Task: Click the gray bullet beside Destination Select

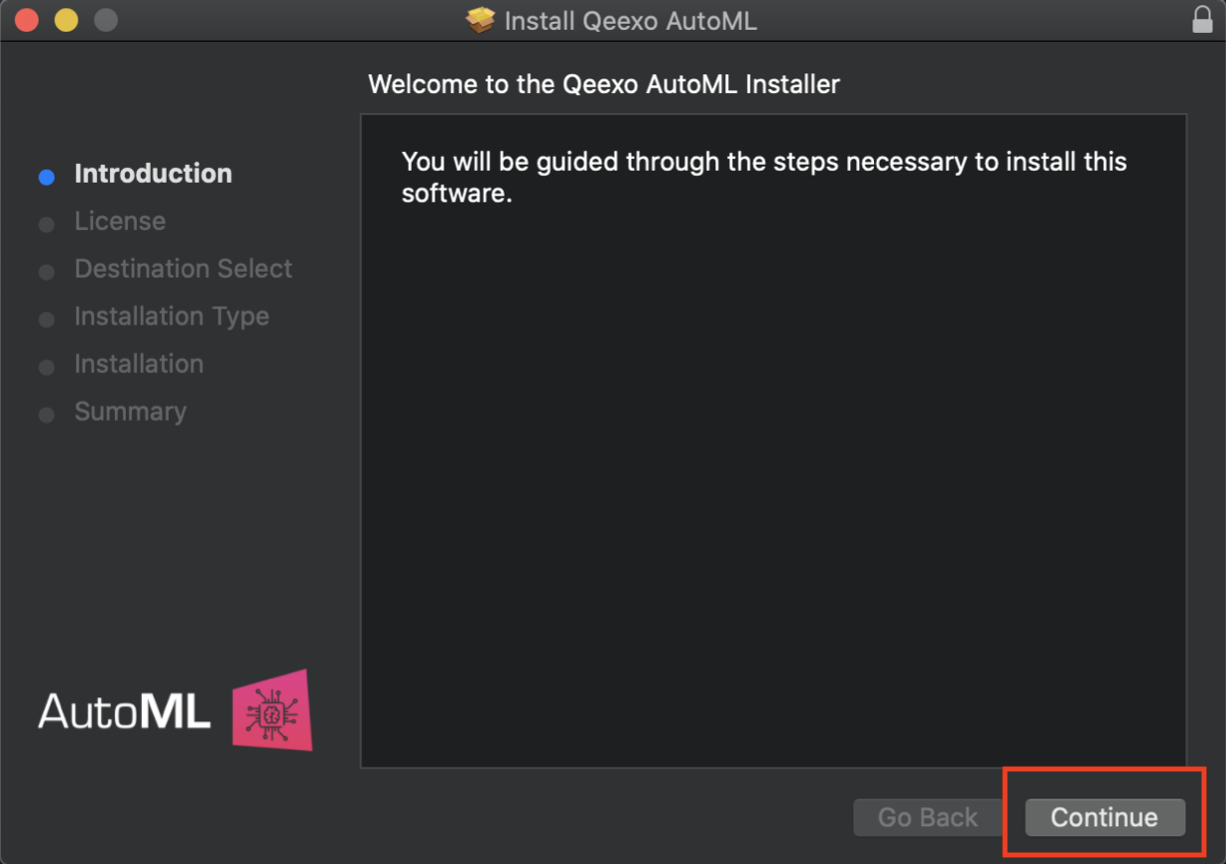Action: [46, 272]
